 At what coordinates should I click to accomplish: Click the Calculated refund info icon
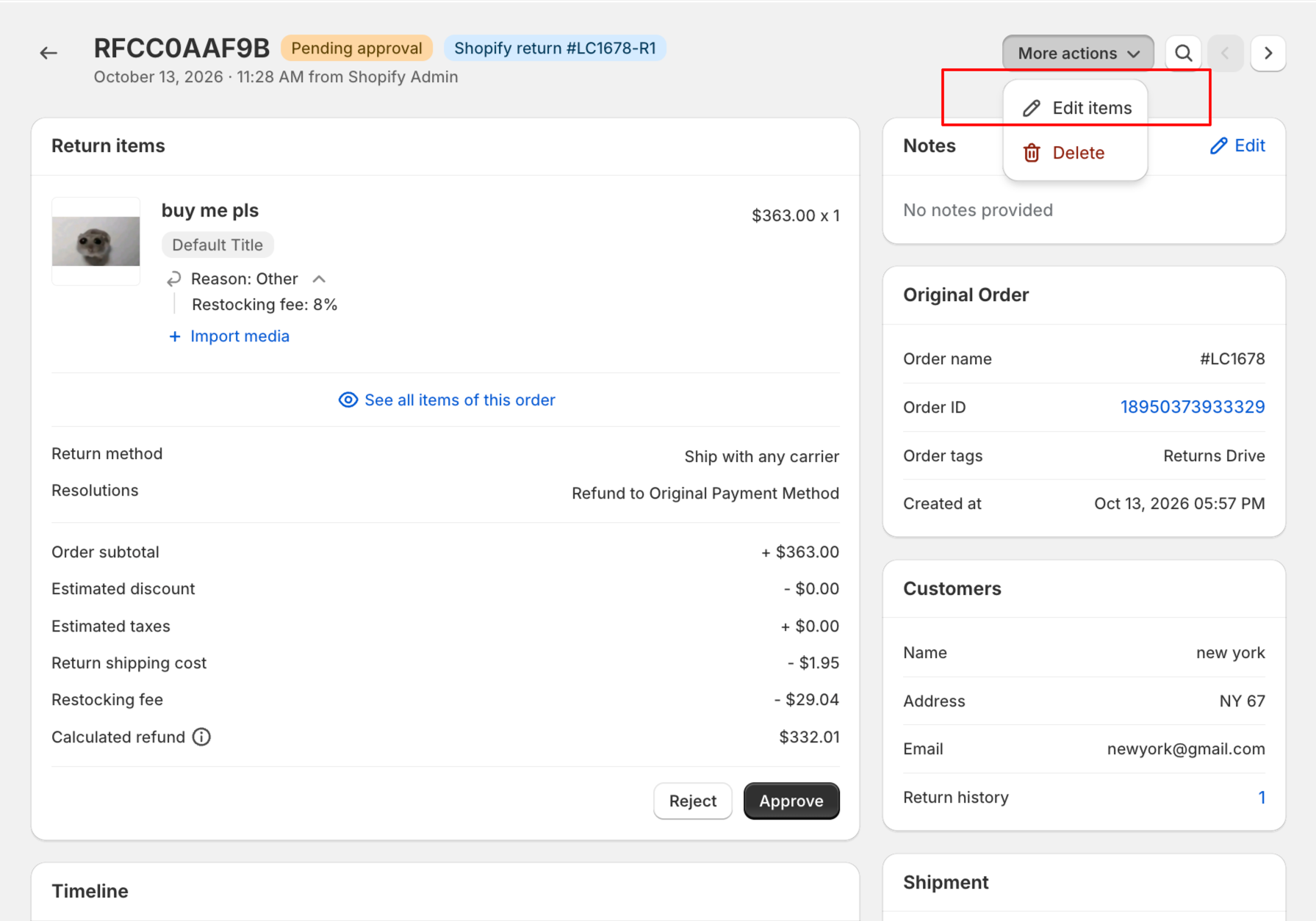point(201,737)
